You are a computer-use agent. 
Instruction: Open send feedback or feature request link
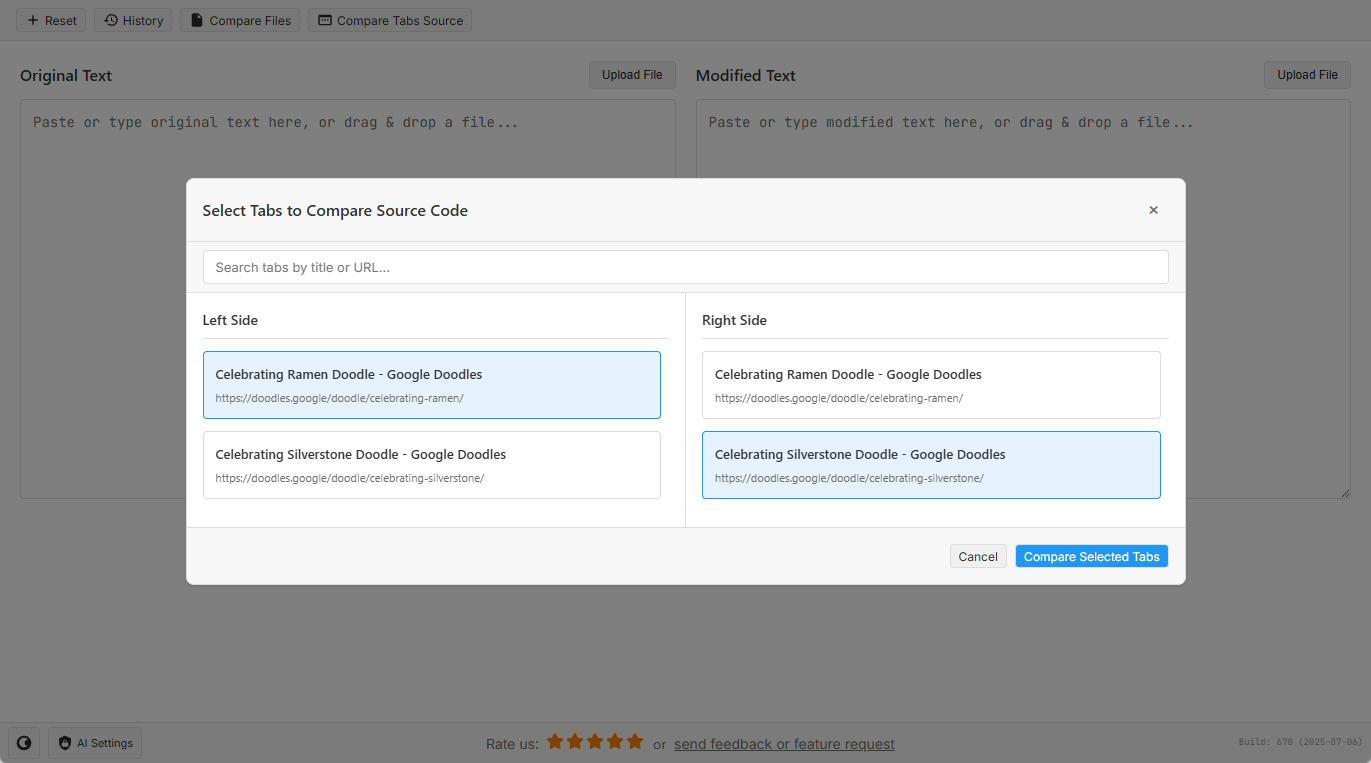[784, 744]
